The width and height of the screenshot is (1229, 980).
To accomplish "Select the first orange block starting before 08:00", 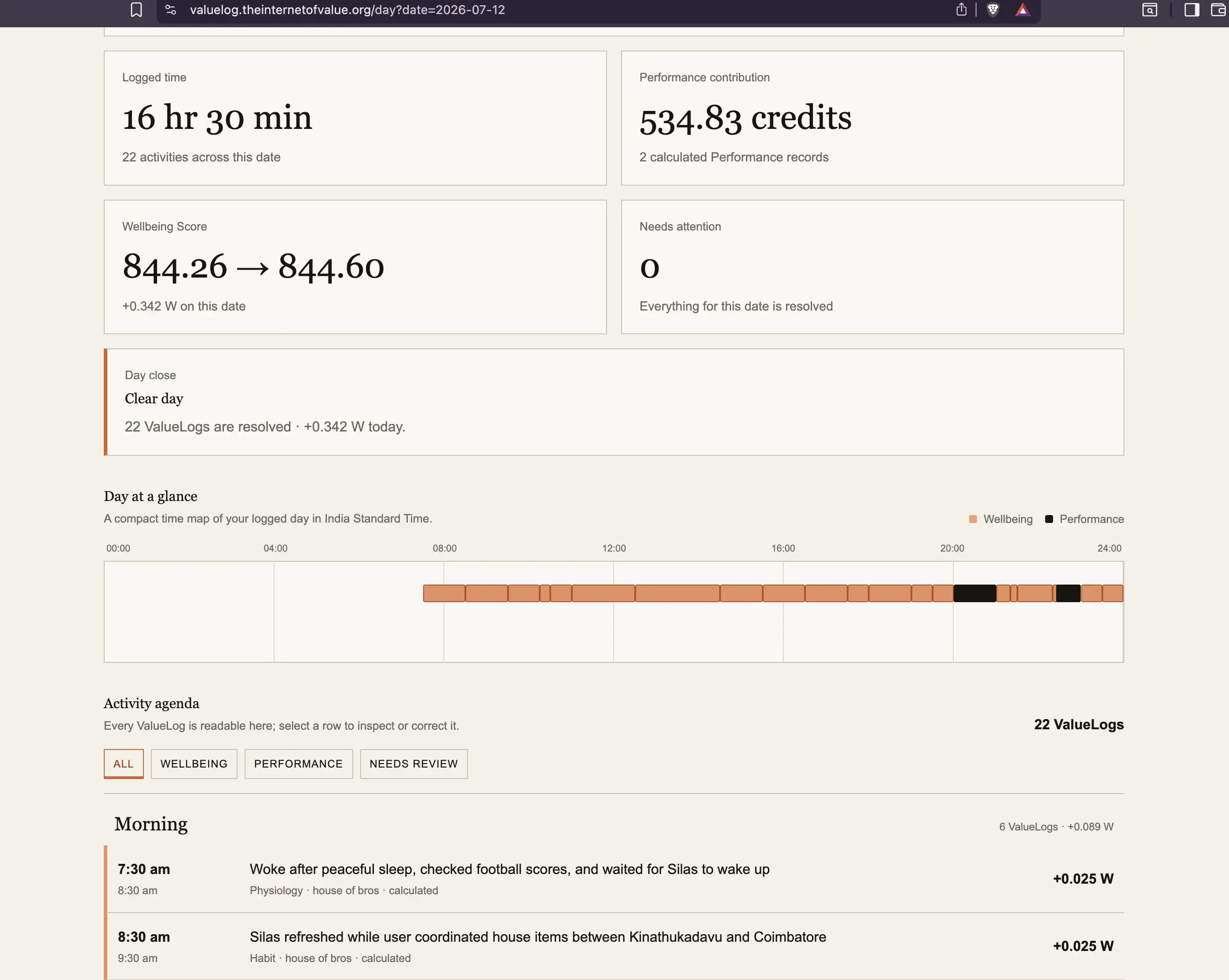I will click(444, 593).
